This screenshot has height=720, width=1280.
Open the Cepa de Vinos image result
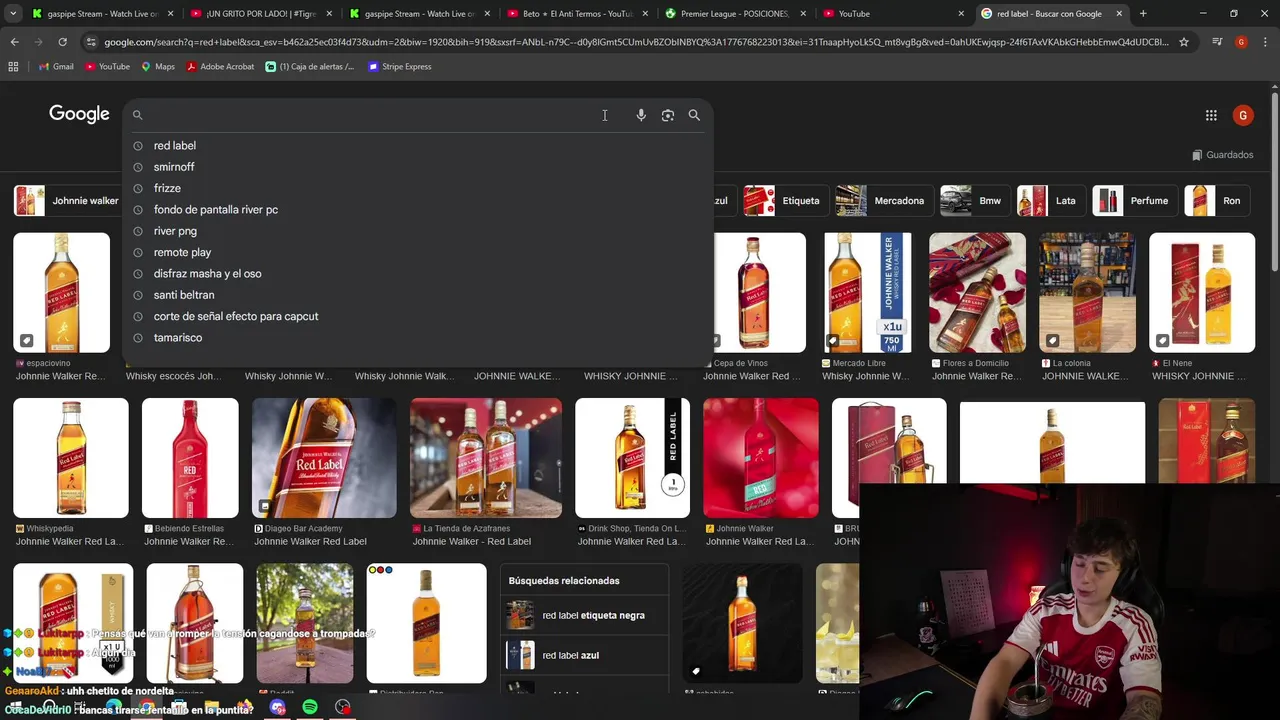click(758, 293)
